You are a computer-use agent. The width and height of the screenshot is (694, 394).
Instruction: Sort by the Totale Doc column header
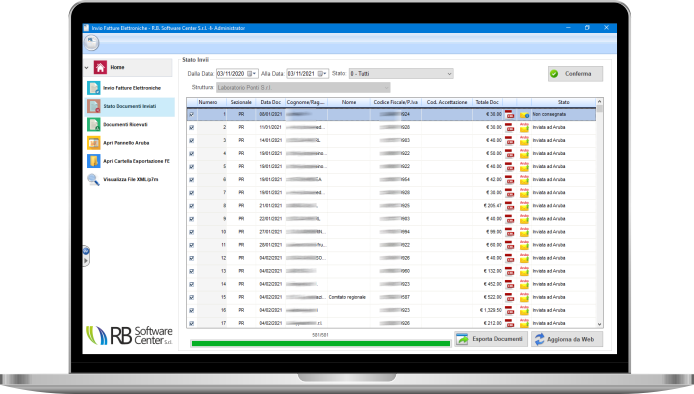click(x=487, y=102)
